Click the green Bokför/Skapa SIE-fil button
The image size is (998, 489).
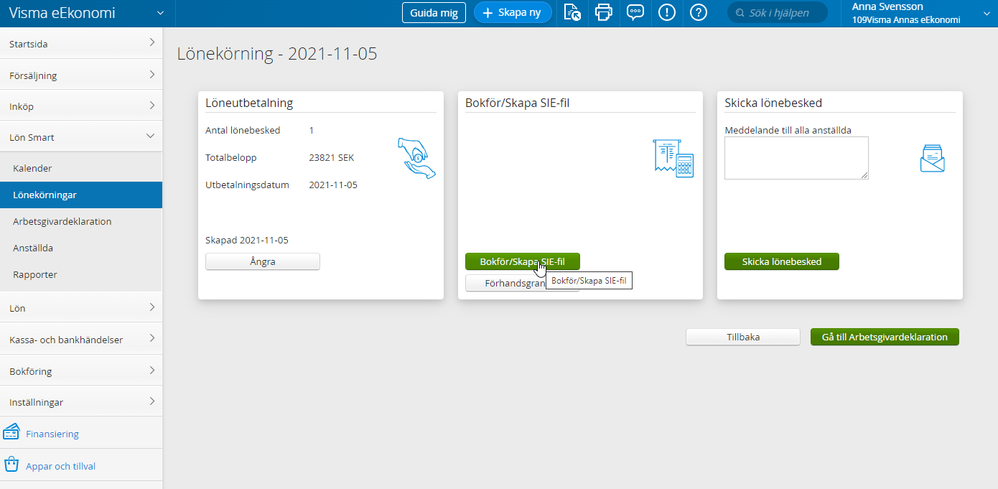[x=523, y=261]
